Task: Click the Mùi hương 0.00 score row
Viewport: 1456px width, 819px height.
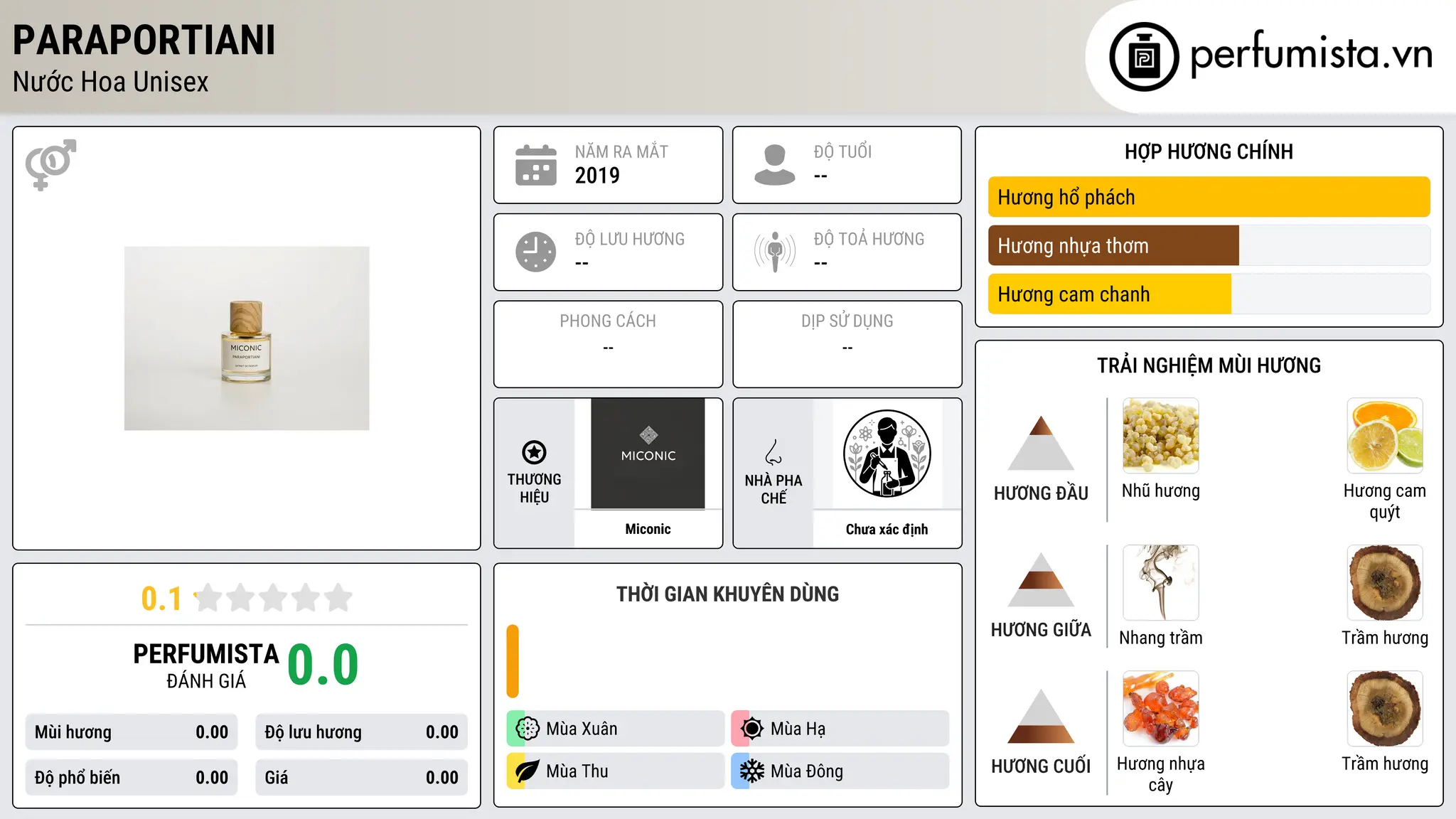Action: pos(132,732)
